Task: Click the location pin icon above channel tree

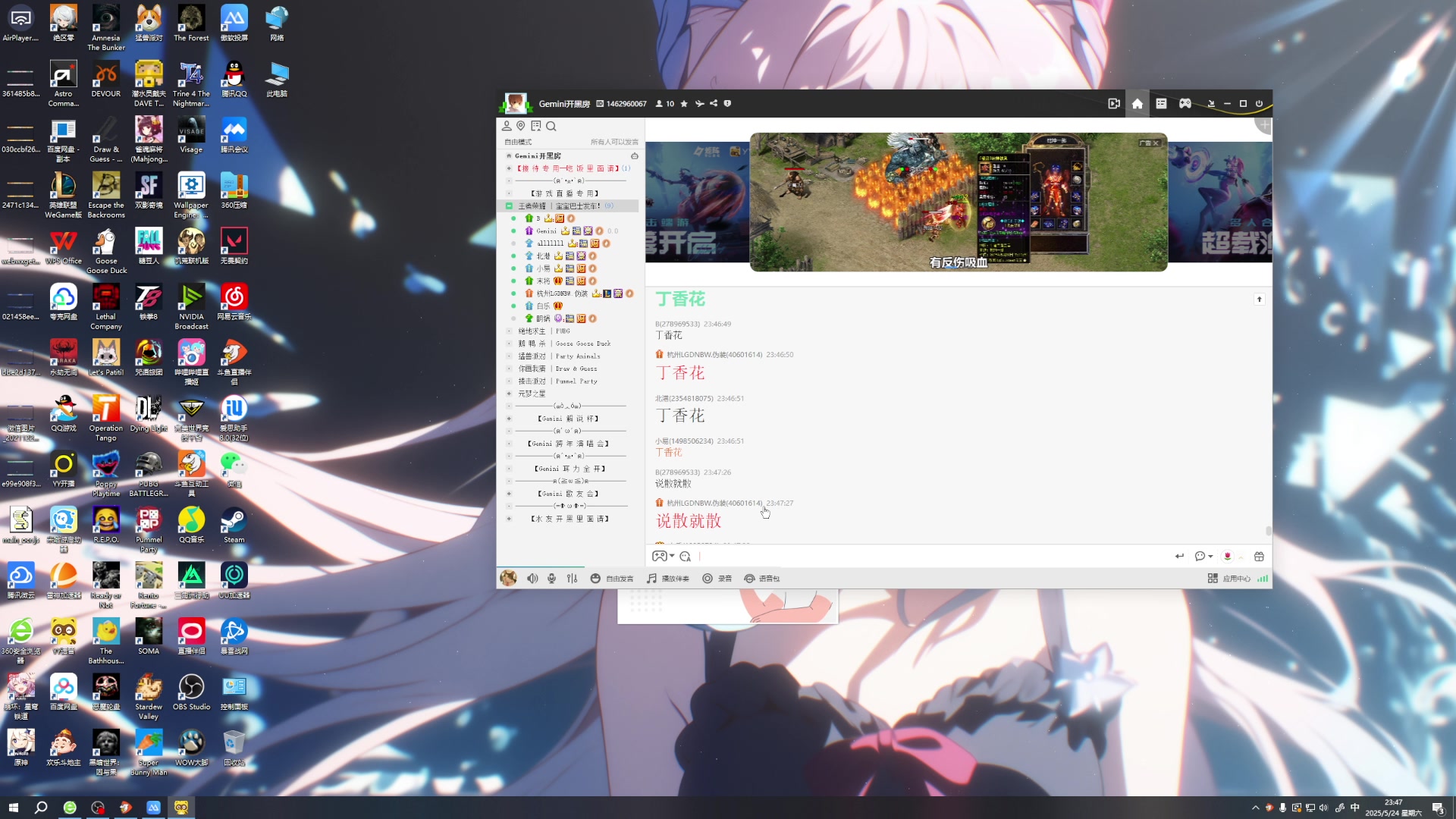Action: [521, 126]
